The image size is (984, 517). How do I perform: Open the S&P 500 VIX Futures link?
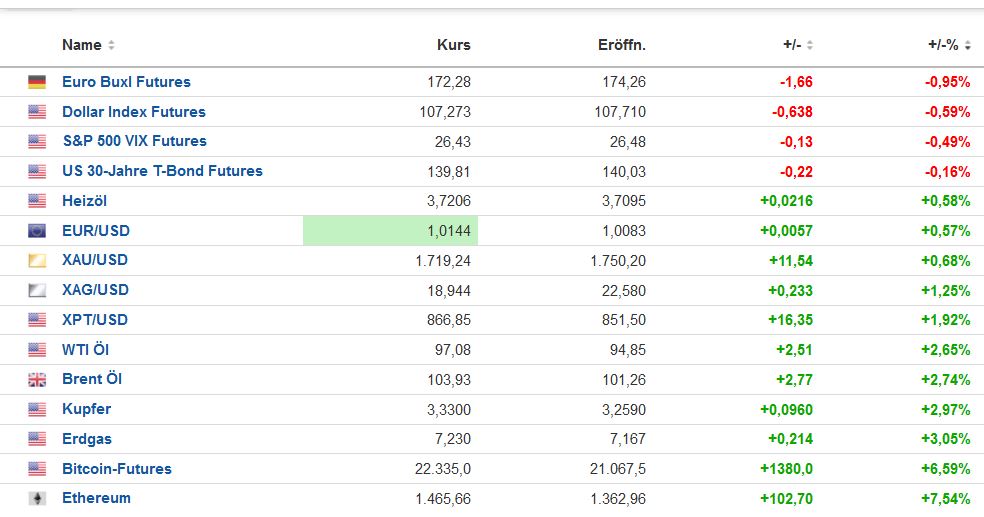tap(134, 141)
